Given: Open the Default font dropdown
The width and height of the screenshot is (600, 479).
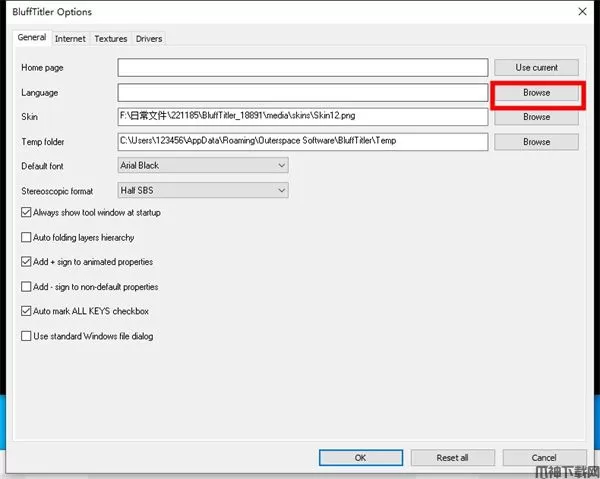Looking at the screenshot, I should click(203, 165).
